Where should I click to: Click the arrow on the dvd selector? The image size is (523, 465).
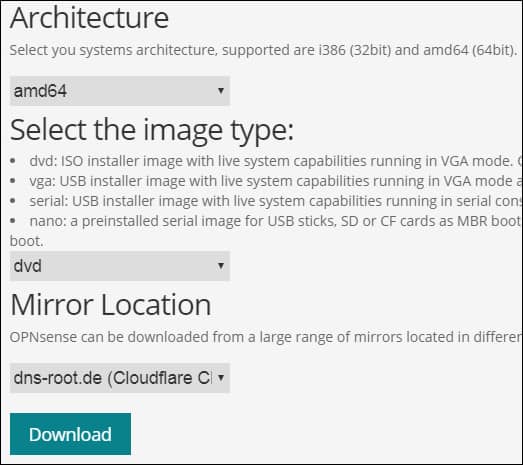tap(220, 266)
